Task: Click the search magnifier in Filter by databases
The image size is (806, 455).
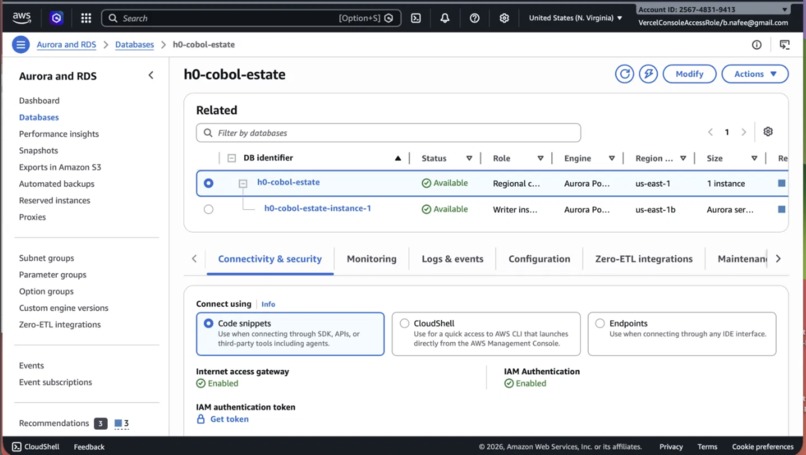Action: click(x=208, y=133)
